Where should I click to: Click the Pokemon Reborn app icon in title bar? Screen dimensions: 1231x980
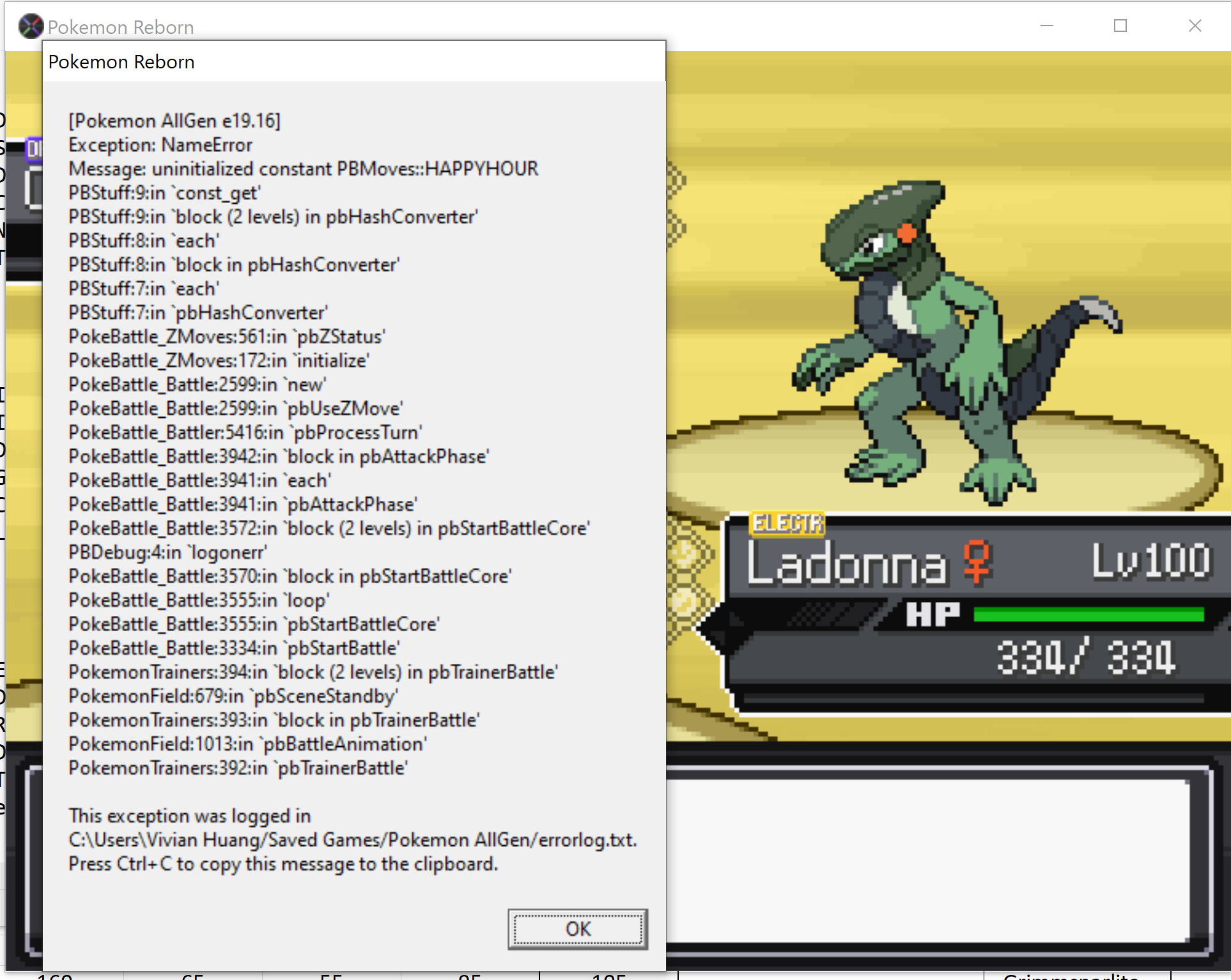coord(30,27)
